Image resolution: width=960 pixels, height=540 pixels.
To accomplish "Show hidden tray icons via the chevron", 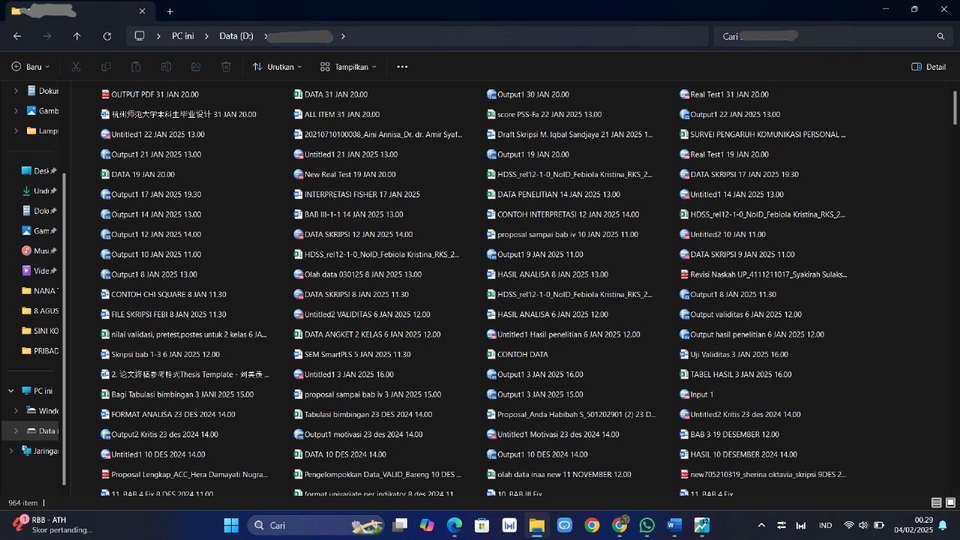I will (x=761, y=525).
